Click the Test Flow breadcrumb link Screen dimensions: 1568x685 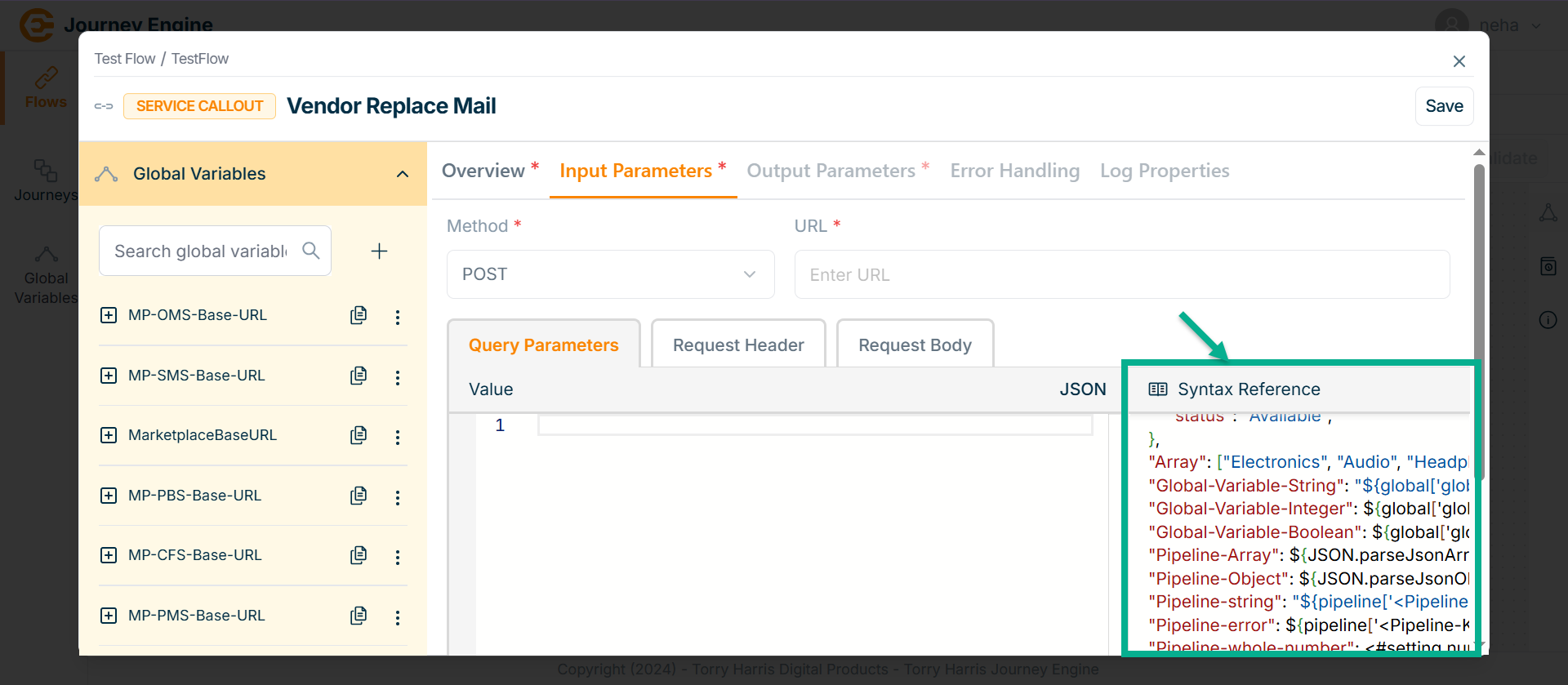click(125, 59)
